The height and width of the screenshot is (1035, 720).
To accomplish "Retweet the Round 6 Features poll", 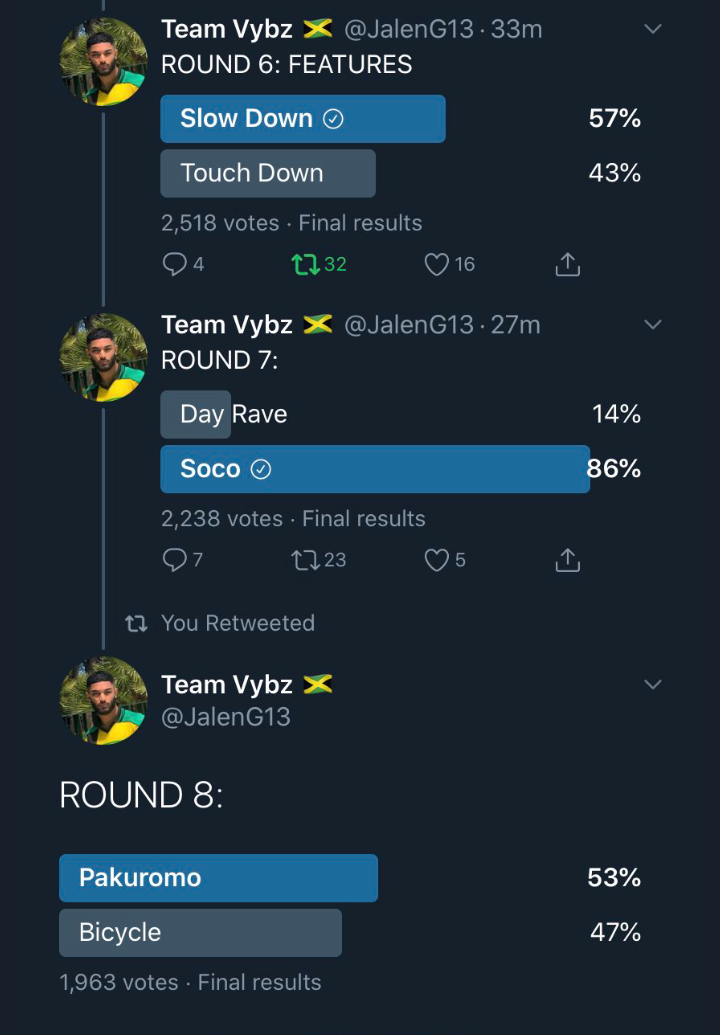I will pos(303,264).
